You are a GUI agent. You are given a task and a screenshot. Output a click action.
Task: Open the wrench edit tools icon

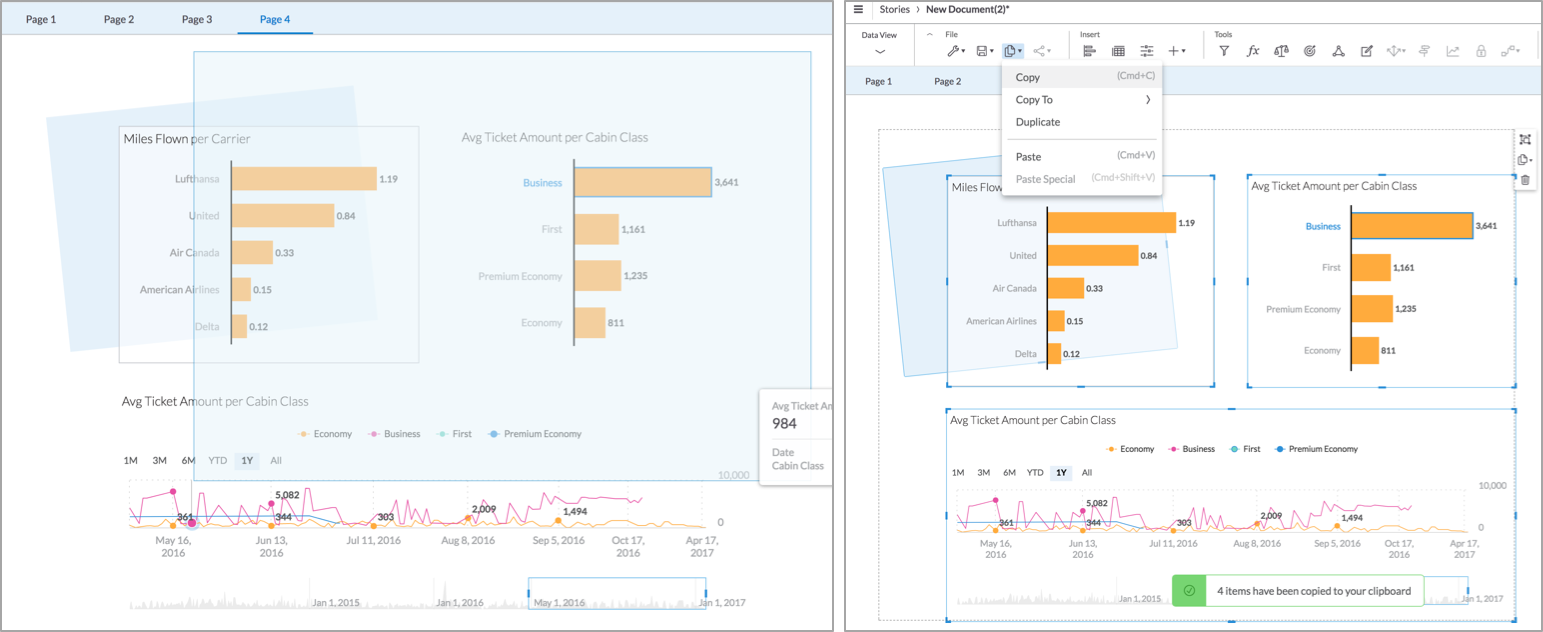click(x=954, y=51)
